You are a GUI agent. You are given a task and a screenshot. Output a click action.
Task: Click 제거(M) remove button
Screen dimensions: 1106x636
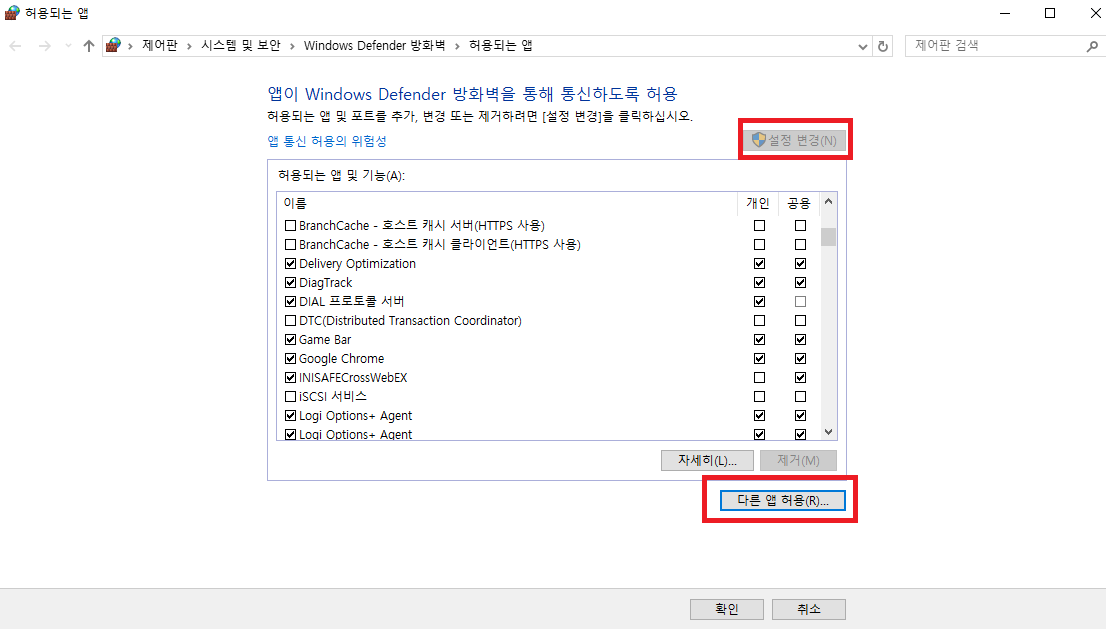(x=798, y=460)
